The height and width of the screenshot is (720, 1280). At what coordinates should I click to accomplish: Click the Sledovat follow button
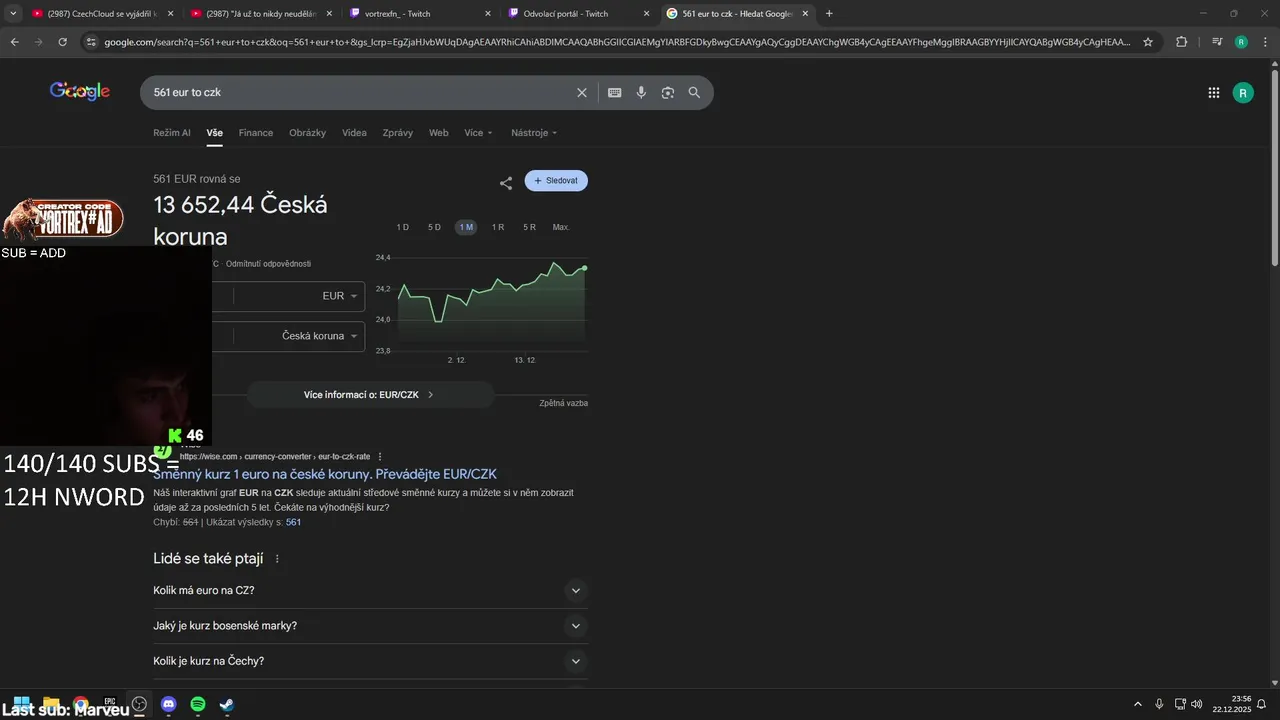pos(556,181)
